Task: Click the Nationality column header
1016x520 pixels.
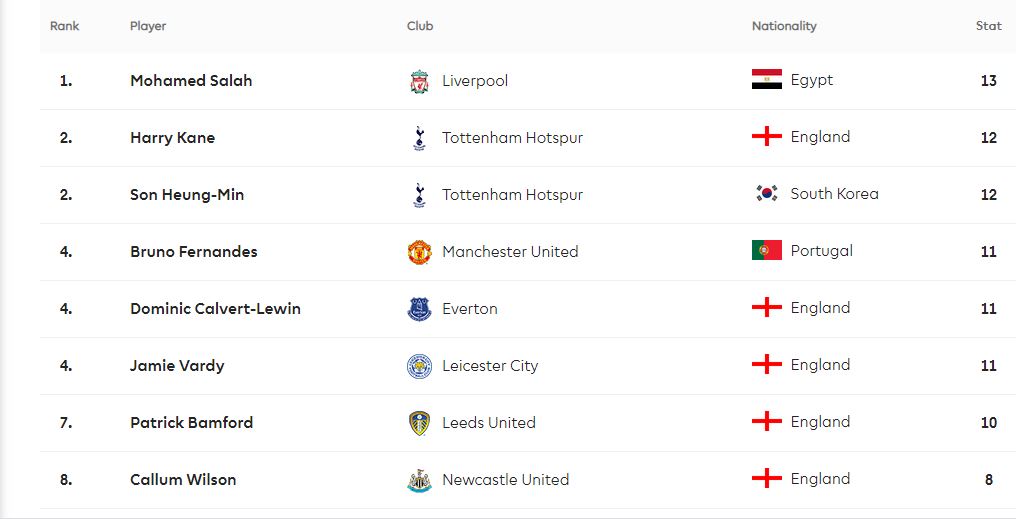Action: point(784,26)
